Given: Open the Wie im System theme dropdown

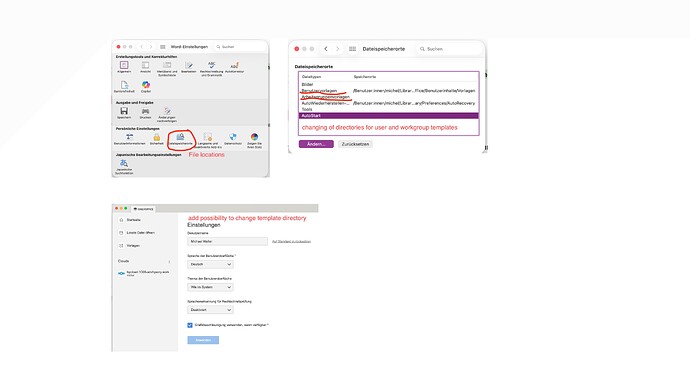Looking at the screenshot, I should [x=210, y=287].
